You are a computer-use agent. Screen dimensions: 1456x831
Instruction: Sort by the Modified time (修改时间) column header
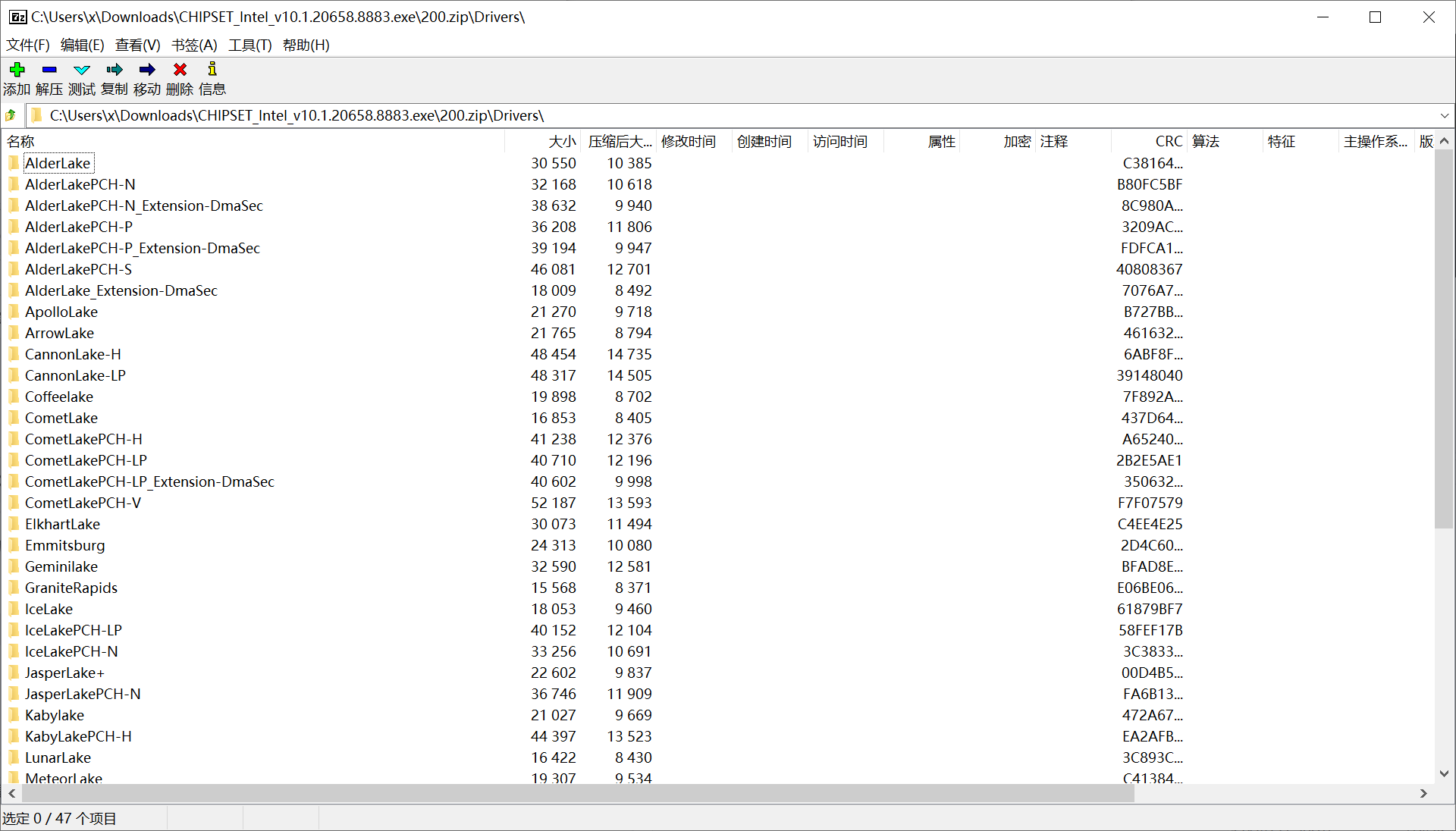[x=695, y=142]
